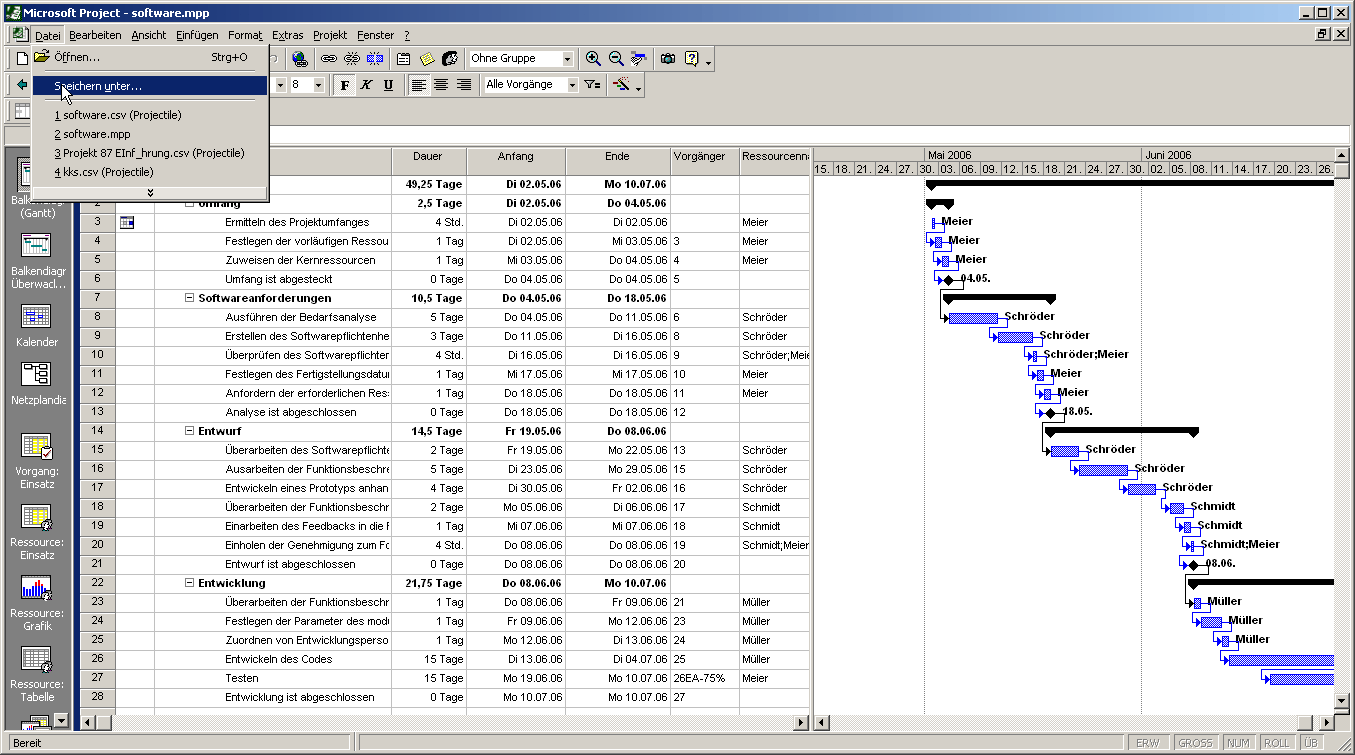Open Vorgang: Einsatz view icon
Viewport: 1355px width, 755px height.
coord(37,447)
